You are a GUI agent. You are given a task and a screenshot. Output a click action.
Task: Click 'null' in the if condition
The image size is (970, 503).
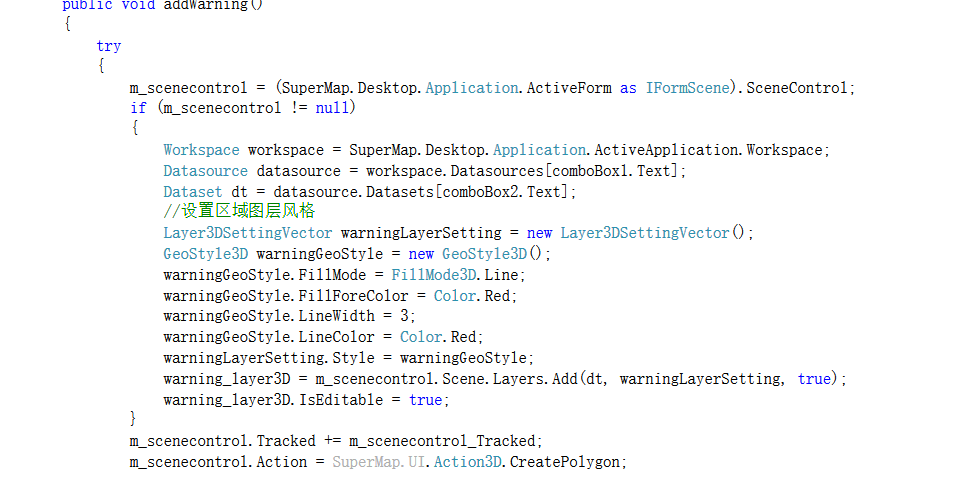pyautogui.click(x=332, y=108)
